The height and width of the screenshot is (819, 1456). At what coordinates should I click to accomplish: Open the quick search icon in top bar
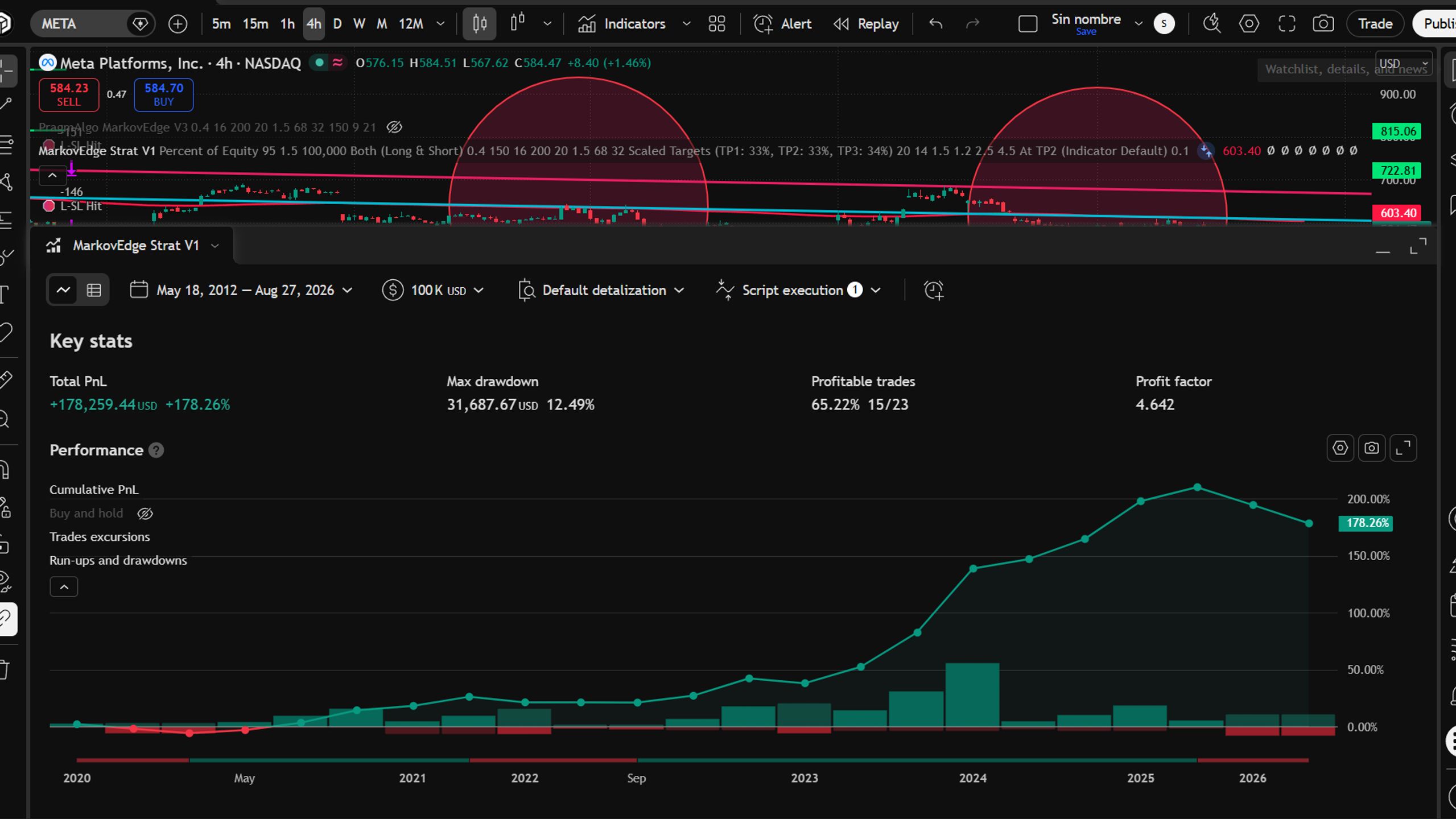[x=1212, y=24]
